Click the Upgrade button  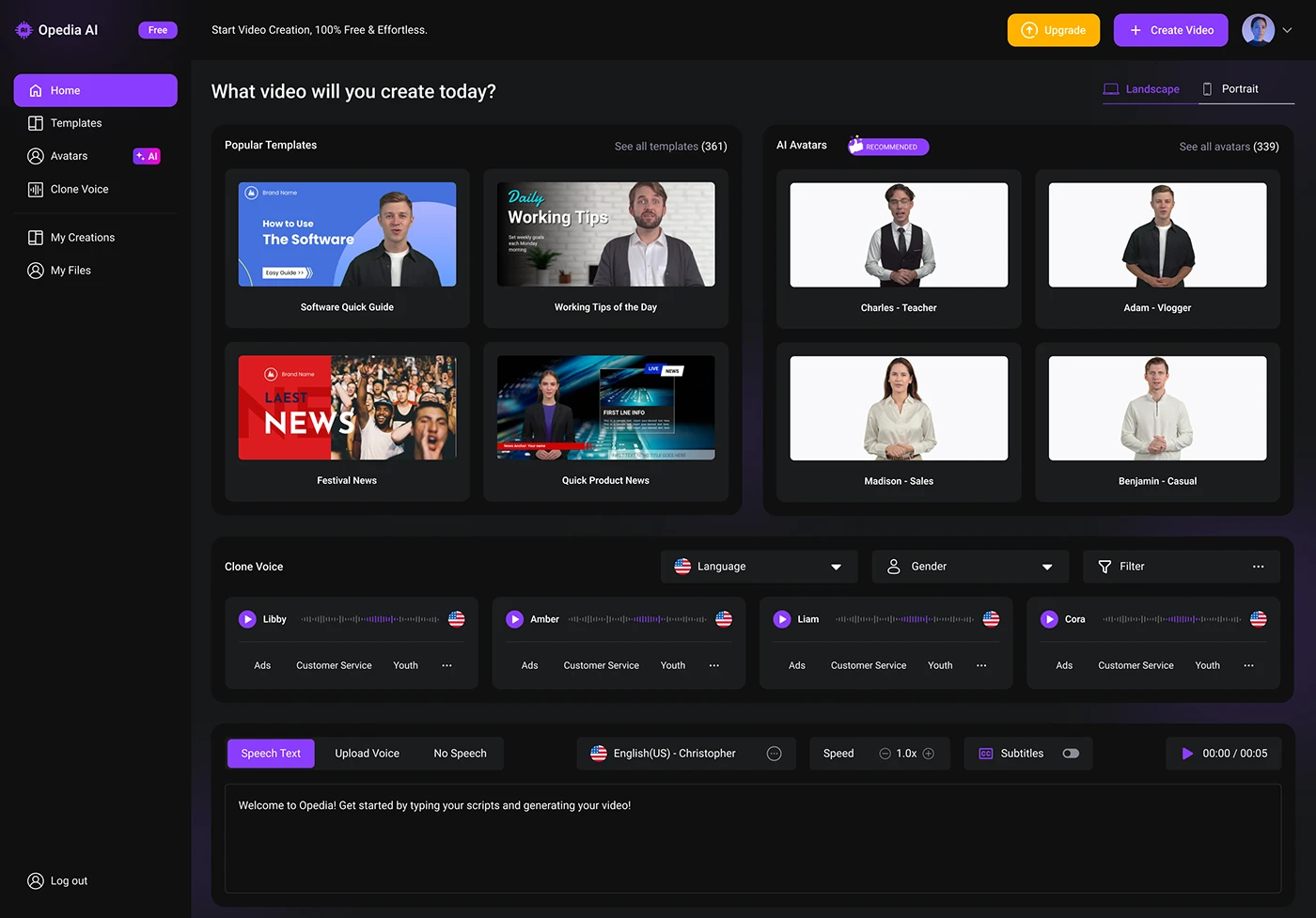point(1053,30)
